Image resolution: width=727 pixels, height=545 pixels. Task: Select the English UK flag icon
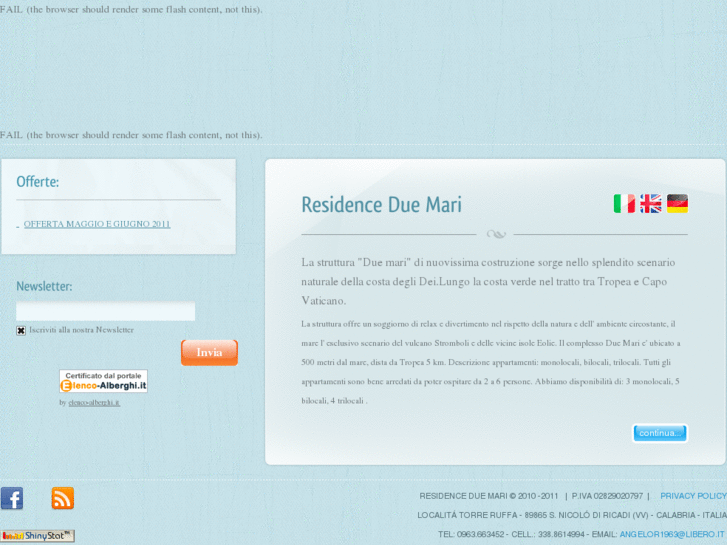[650, 204]
